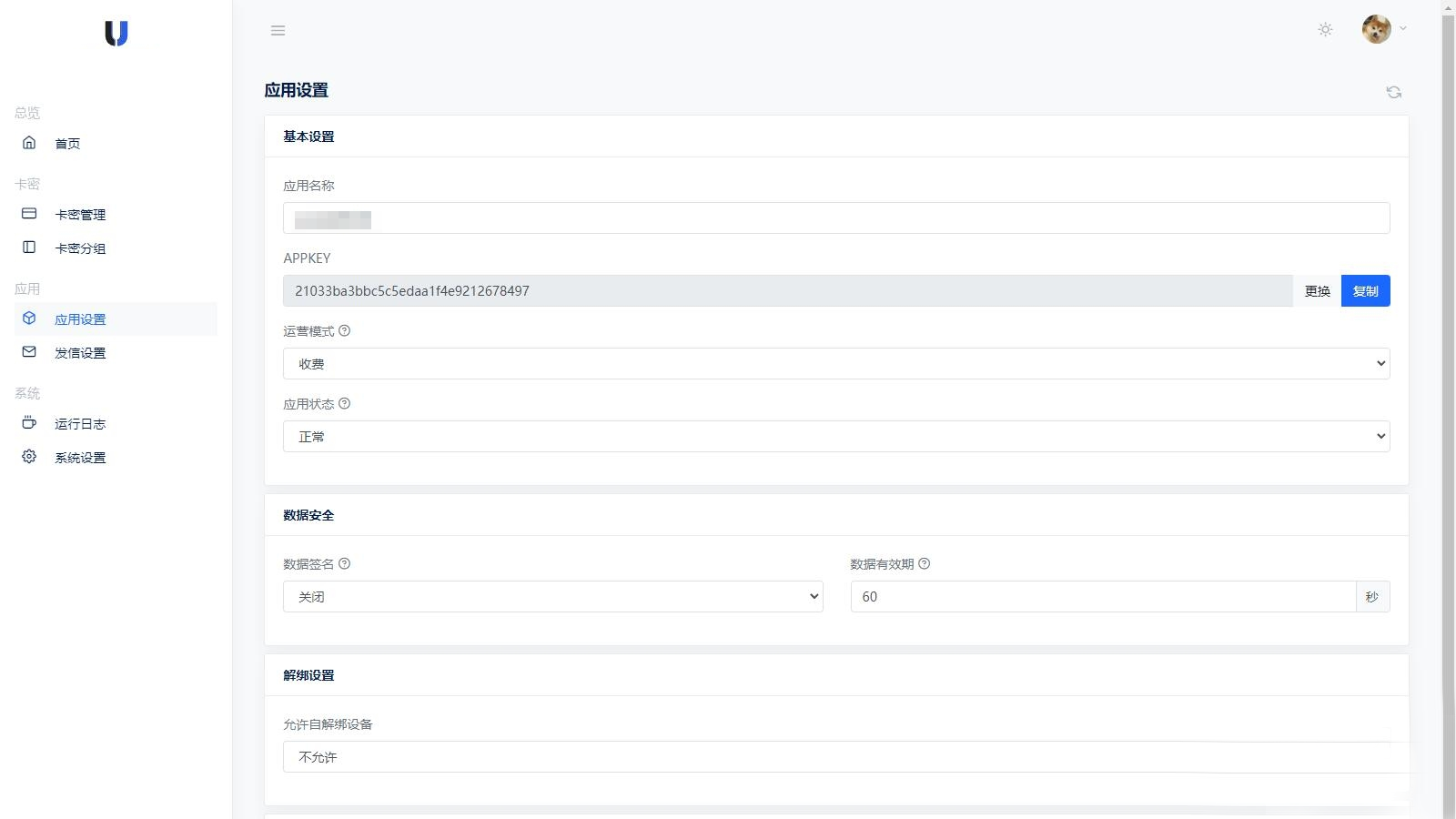Open 系统设置 page
Screen dimensions: 1456x819
pyautogui.click(x=116, y=457)
